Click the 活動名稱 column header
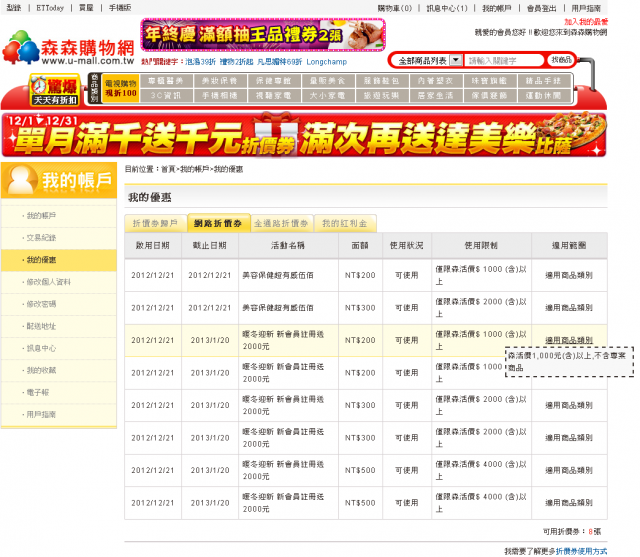The width and height of the screenshot is (640, 557). point(288,246)
